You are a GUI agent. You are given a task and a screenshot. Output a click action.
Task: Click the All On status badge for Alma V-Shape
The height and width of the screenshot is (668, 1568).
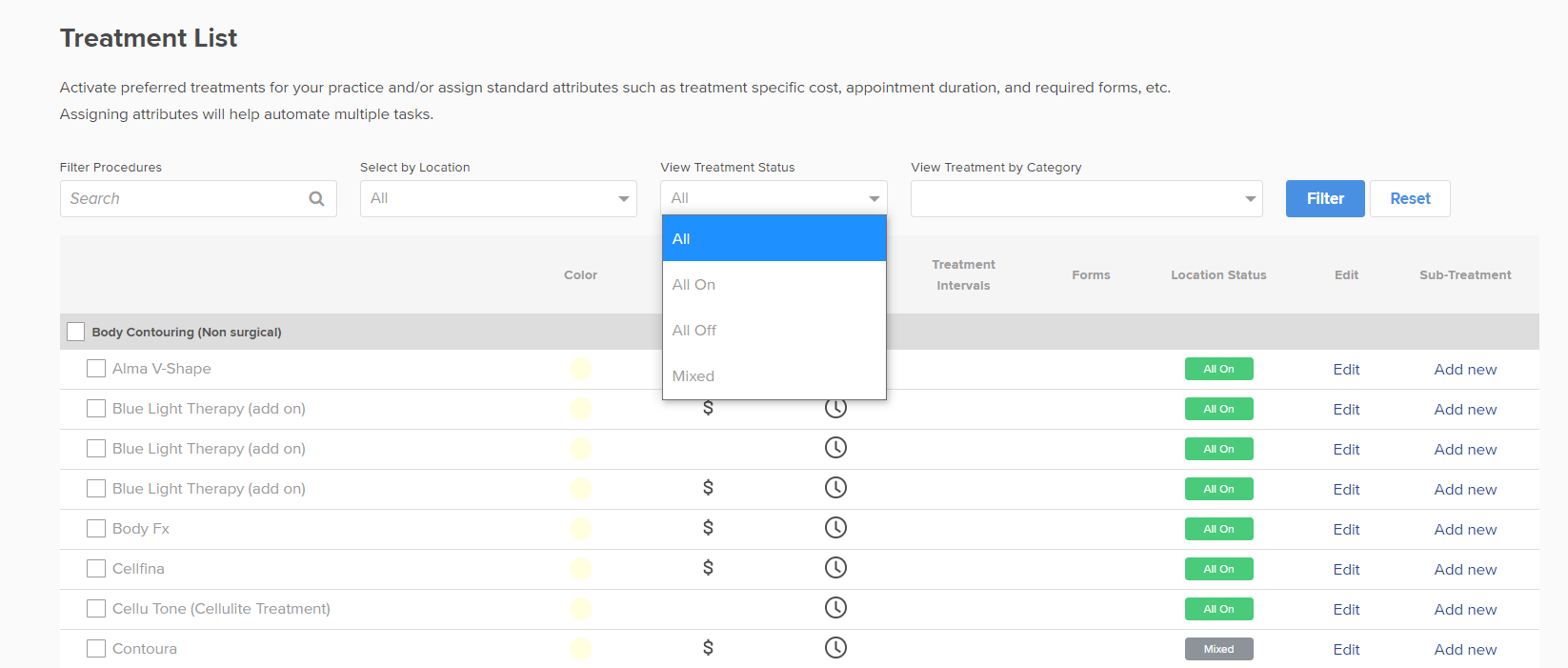(x=1218, y=369)
